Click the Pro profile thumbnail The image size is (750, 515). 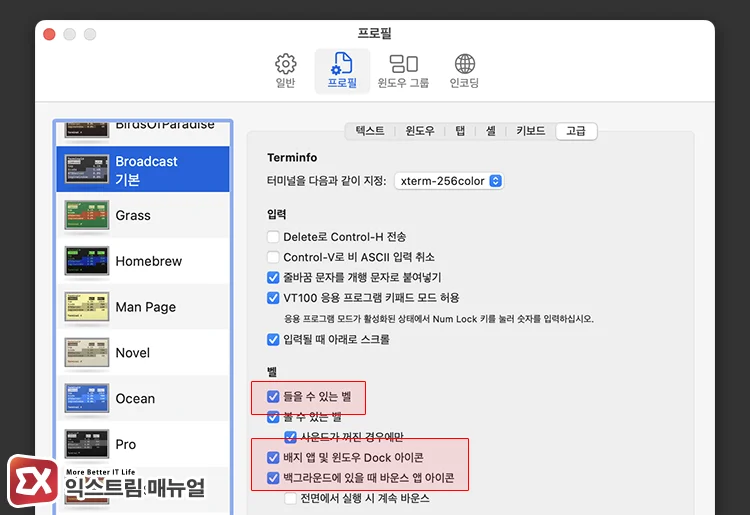87,444
